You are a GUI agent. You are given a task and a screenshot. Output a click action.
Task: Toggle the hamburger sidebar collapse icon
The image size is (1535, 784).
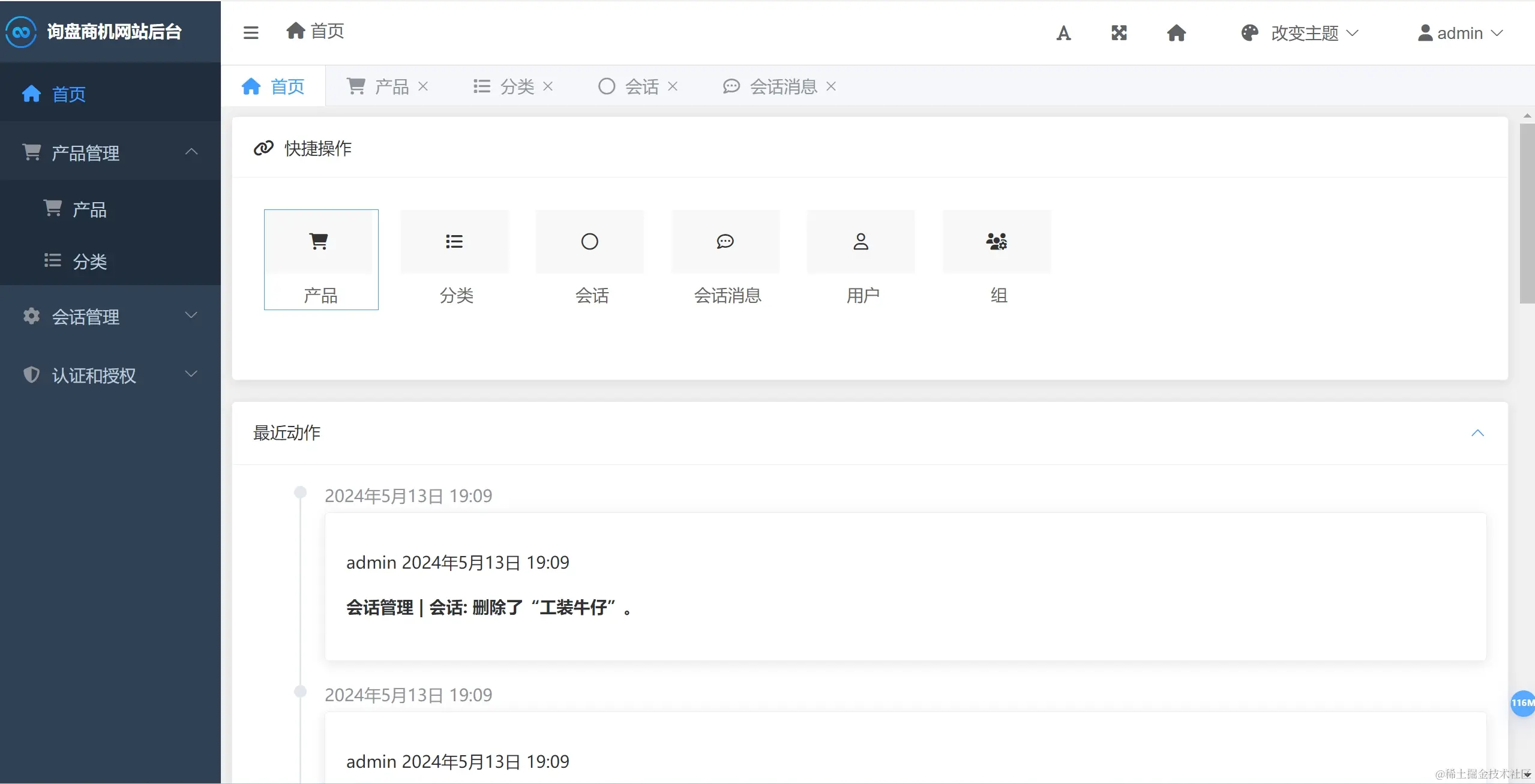pos(251,32)
